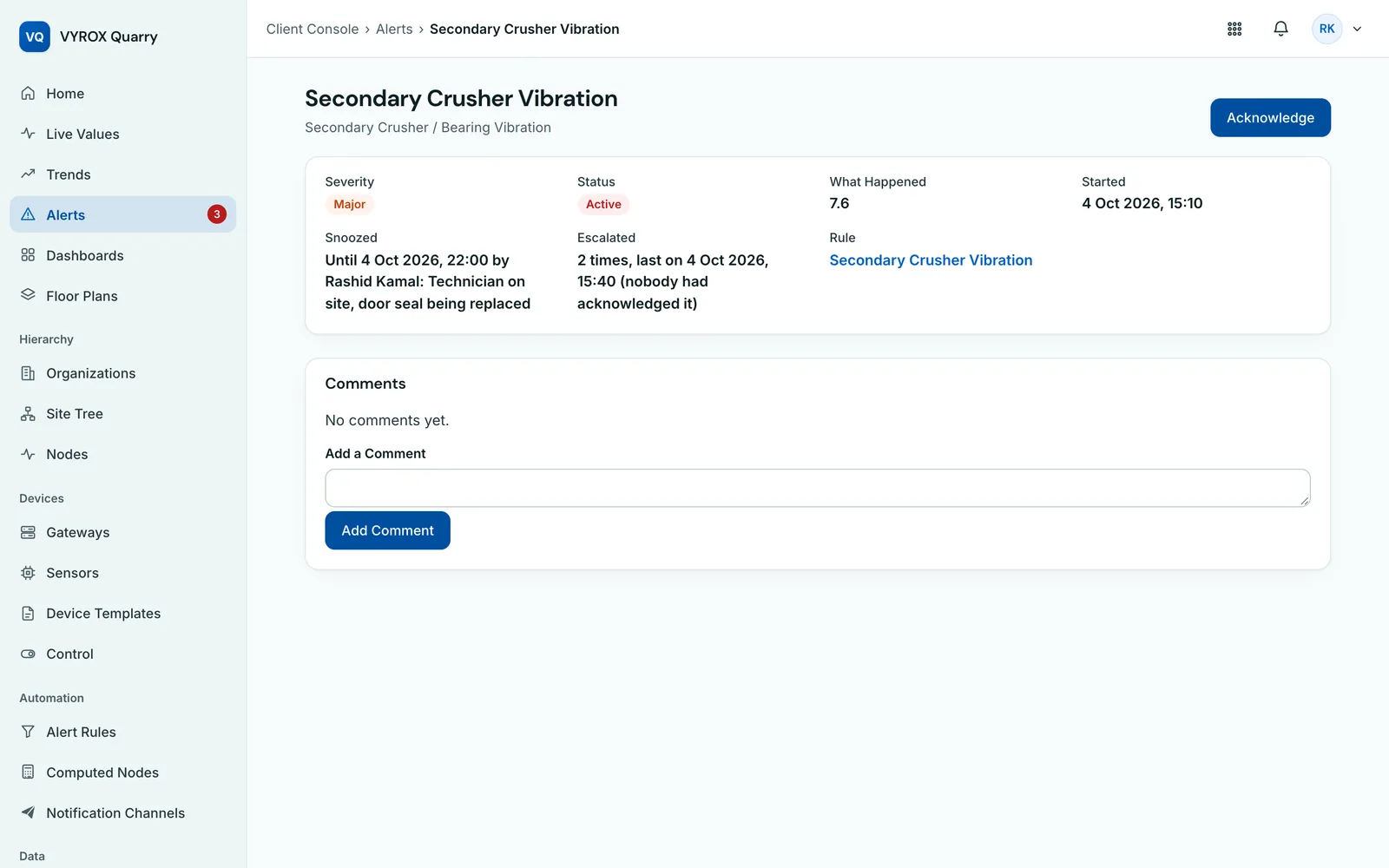Click the Secondary Crusher / Bearing Vibration subtitle

click(x=428, y=128)
